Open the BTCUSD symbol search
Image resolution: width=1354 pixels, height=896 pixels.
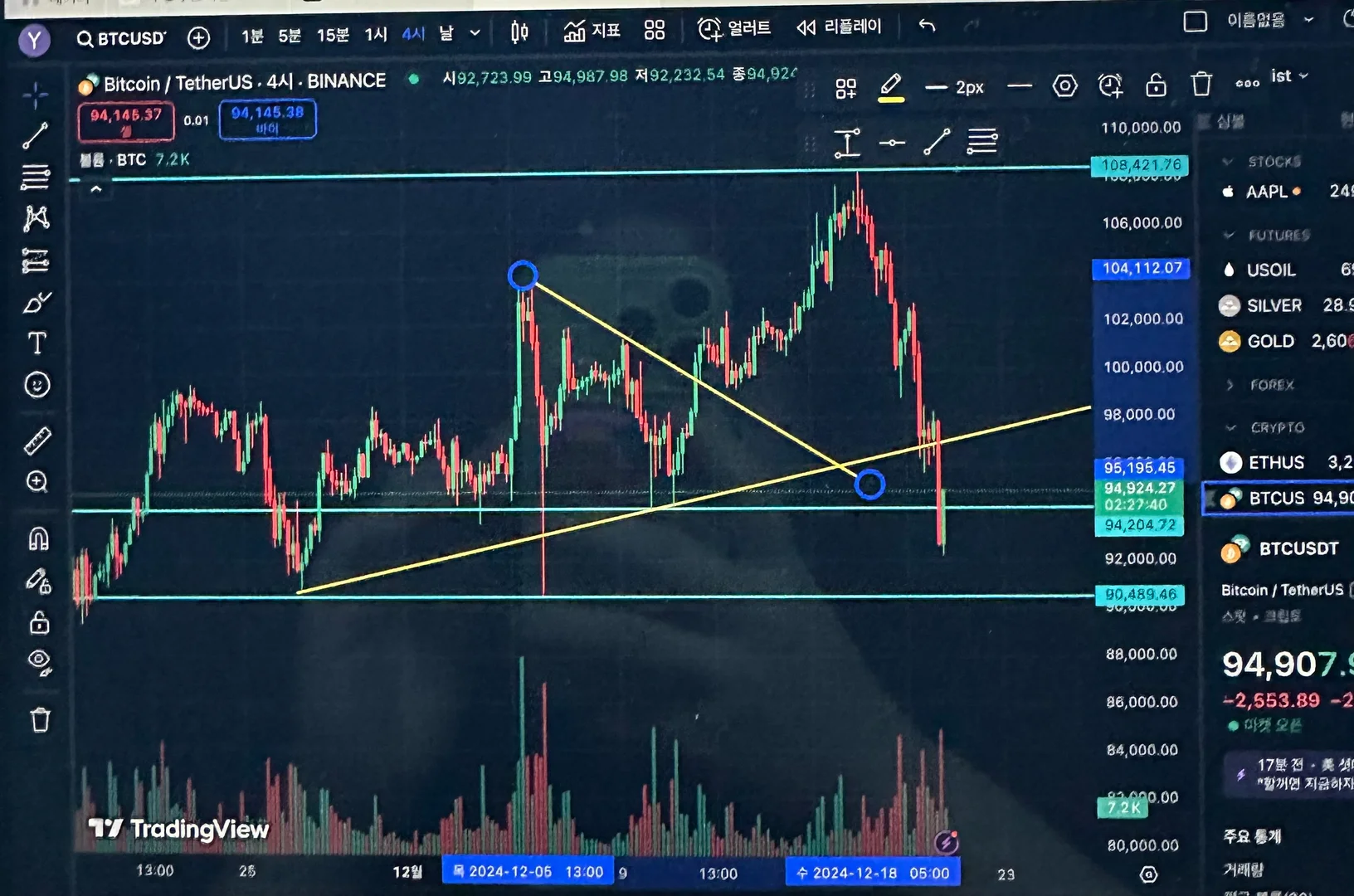(121, 38)
